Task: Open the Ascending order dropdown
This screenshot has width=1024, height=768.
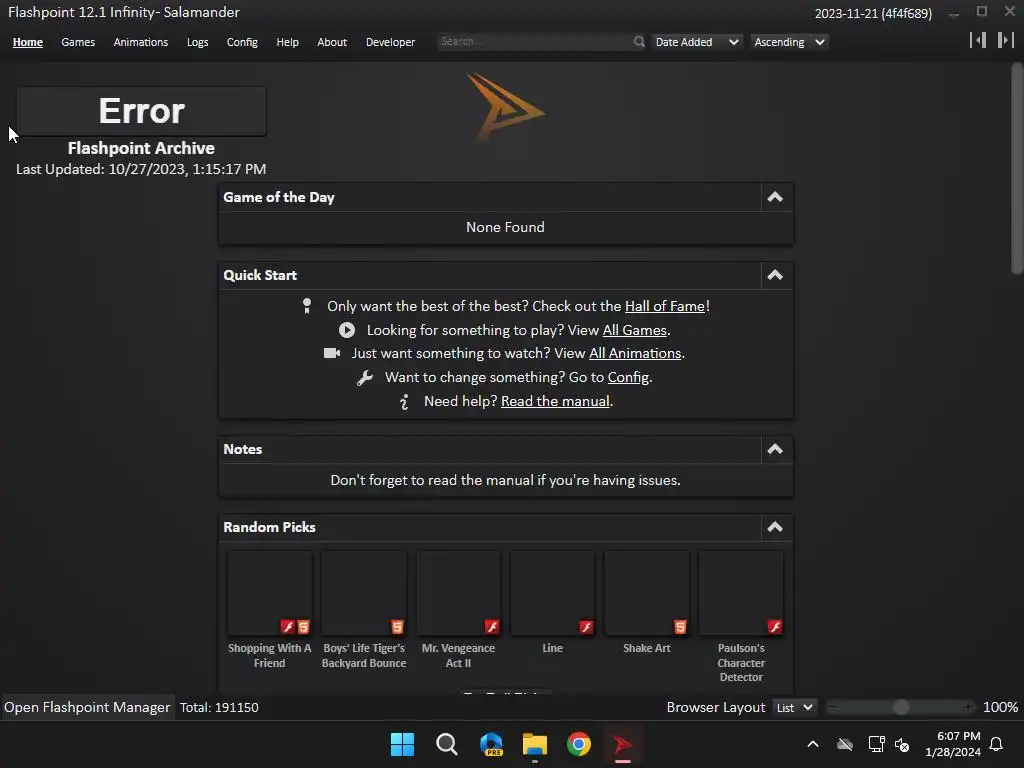Action: 789,42
